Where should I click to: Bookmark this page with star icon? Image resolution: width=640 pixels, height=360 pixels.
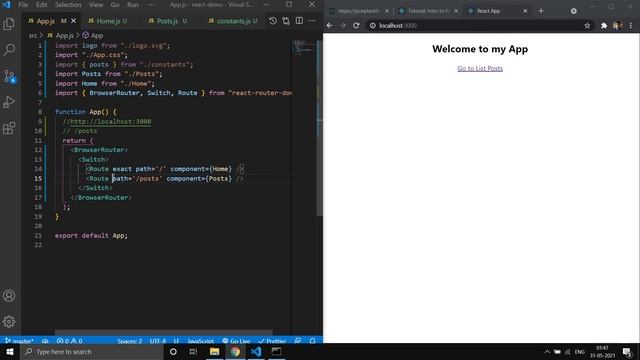[x=587, y=26]
